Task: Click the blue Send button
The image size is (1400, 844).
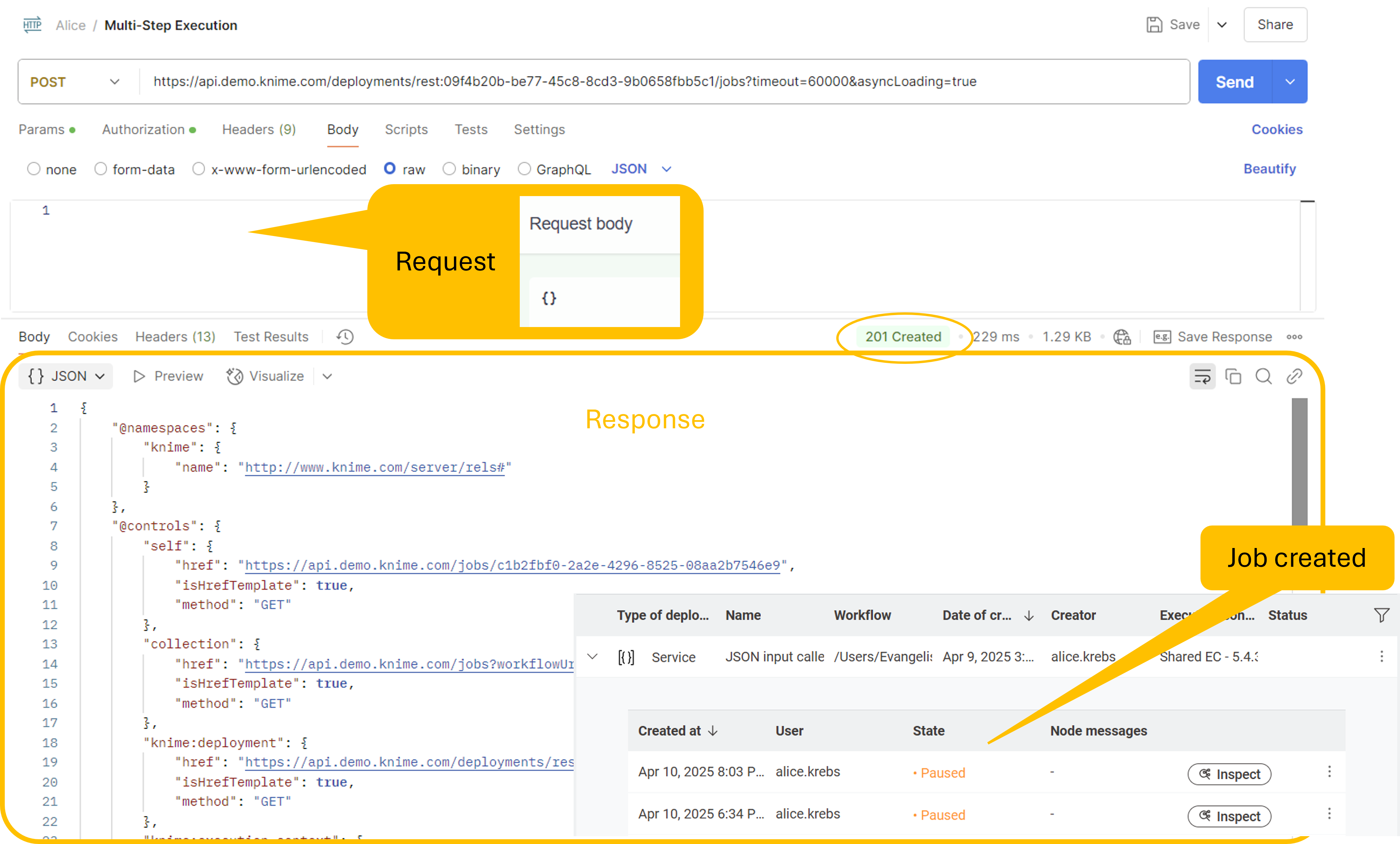Action: [1235, 82]
